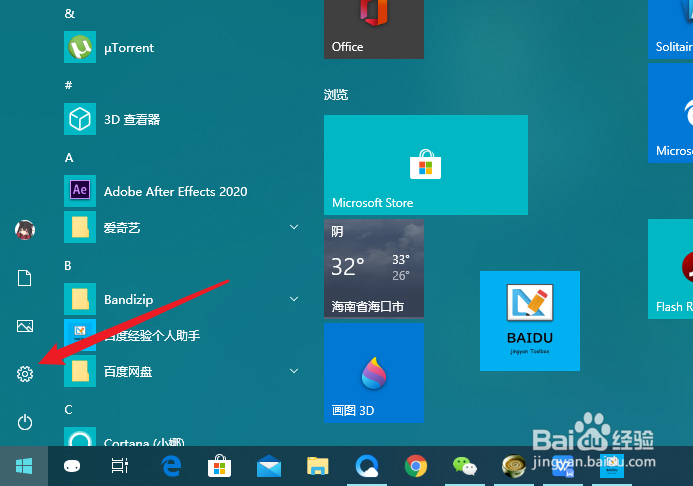This screenshot has height=486, width=693.
Task: Open Task View on the taskbar
Action: coord(120,466)
